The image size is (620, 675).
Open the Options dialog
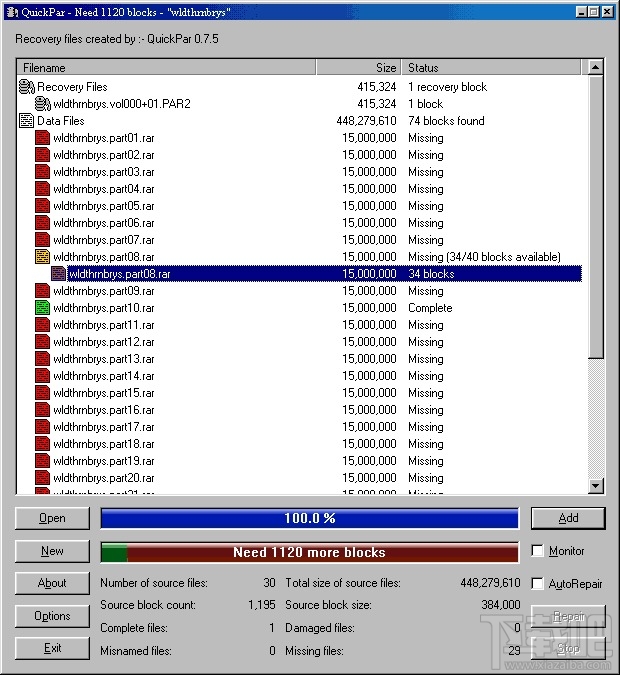tap(53, 616)
